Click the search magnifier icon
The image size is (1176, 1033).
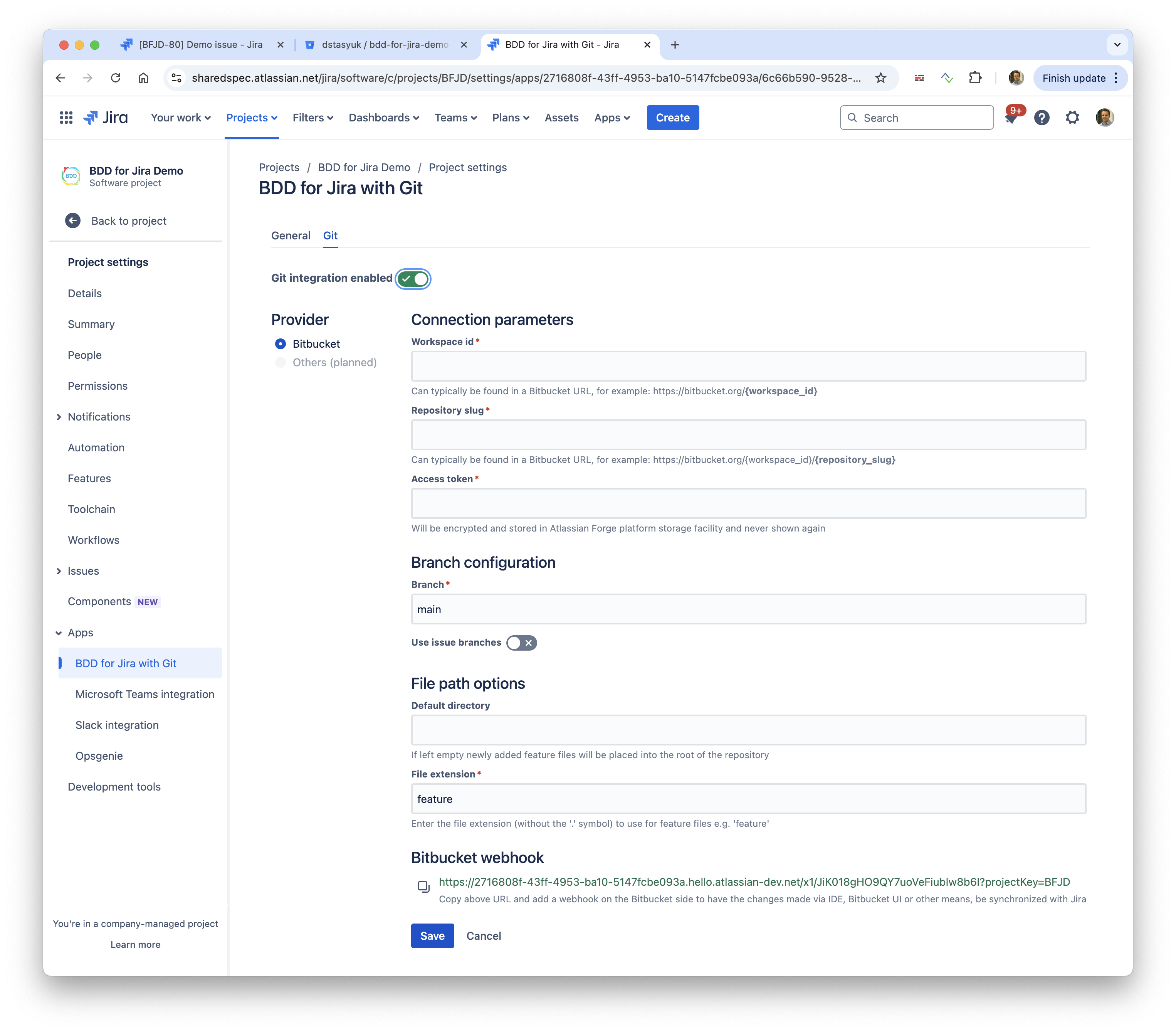click(x=852, y=118)
